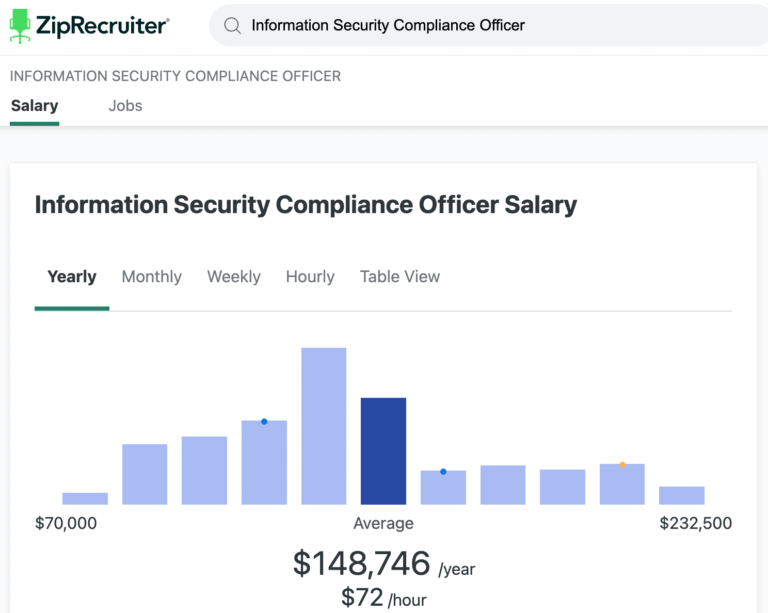
Task: Click the blue dot on the fourth bar
Action: pos(264,421)
